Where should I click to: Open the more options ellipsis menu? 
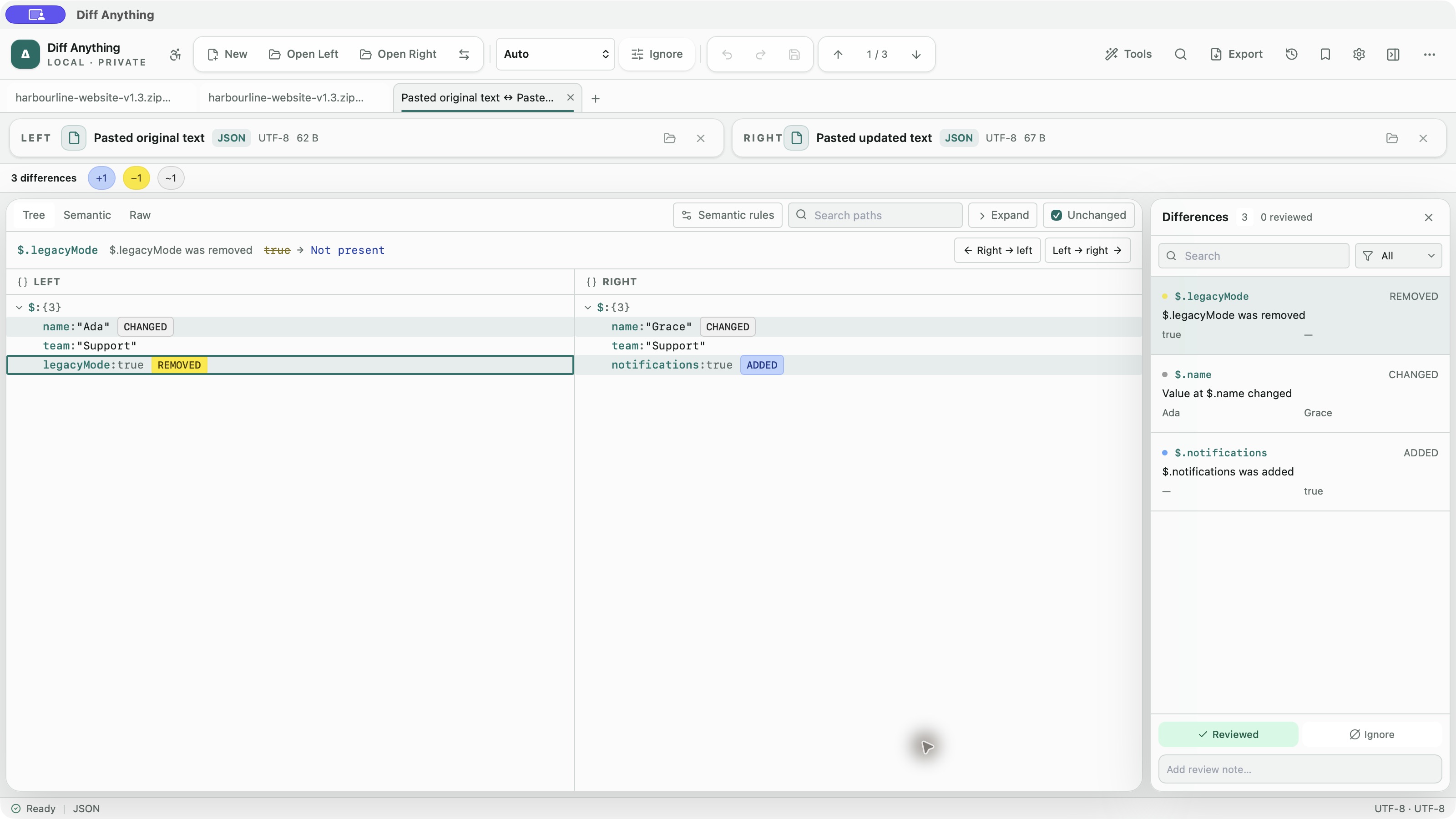pyautogui.click(x=1430, y=54)
